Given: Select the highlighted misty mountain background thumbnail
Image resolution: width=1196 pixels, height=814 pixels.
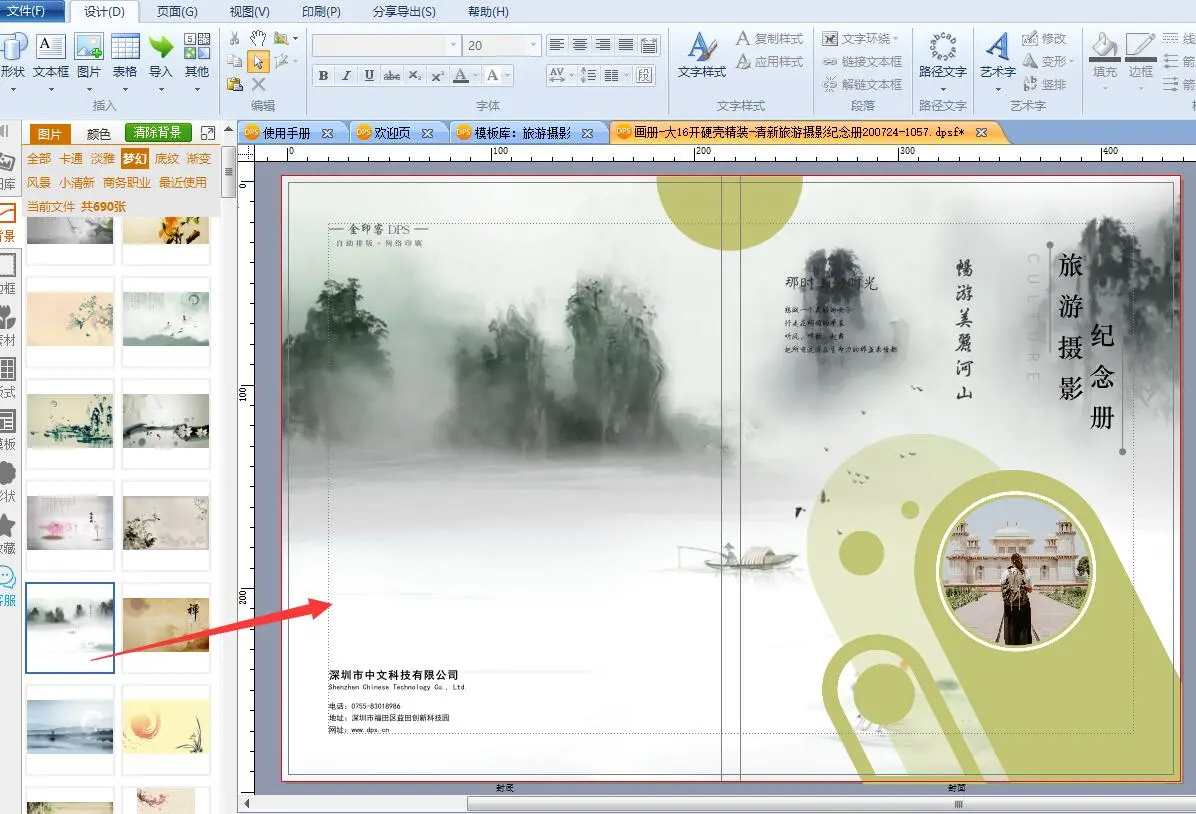Looking at the screenshot, I should 70,627.
